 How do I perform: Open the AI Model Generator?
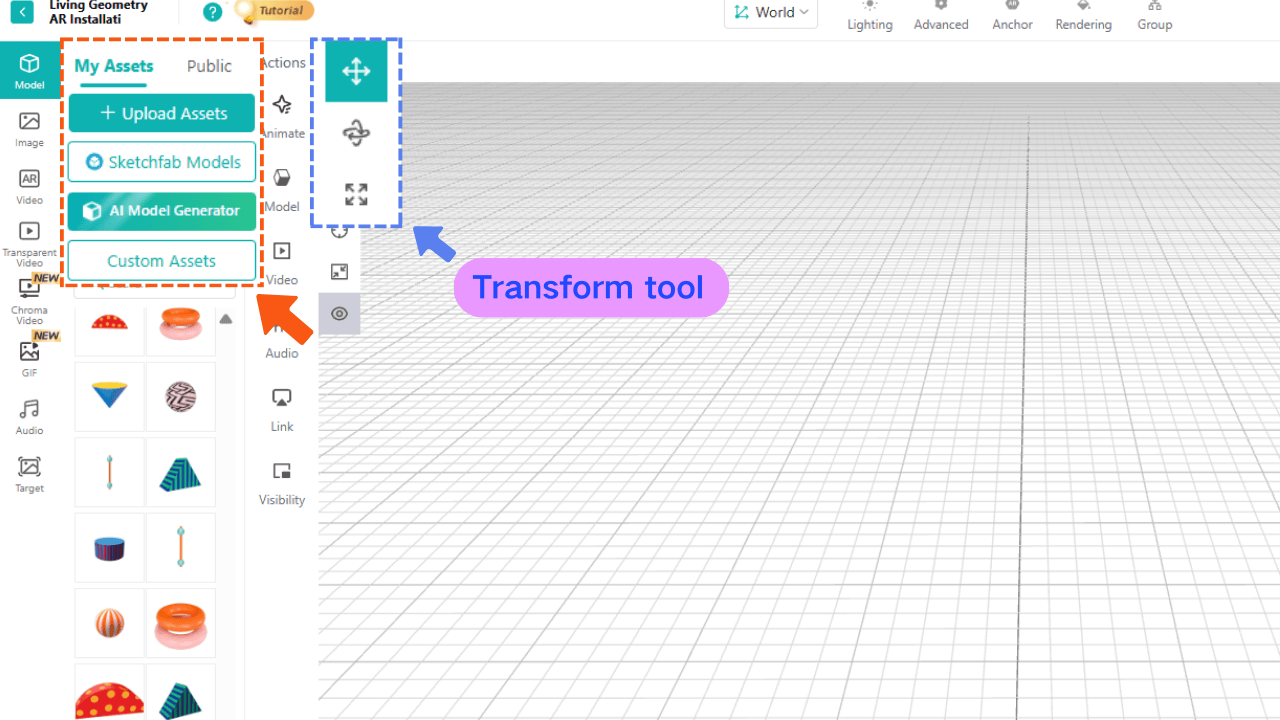click(162, 211)
